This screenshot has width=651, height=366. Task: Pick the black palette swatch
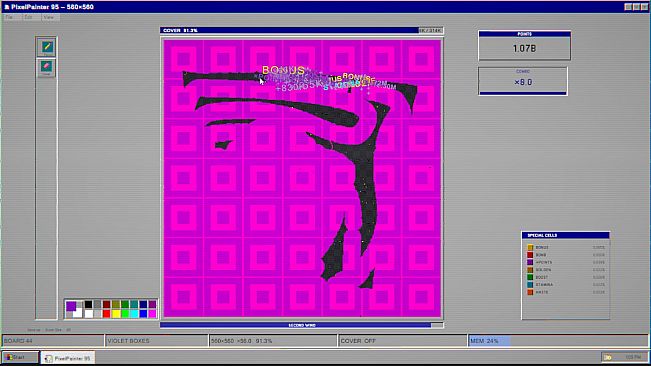[88, 304]
